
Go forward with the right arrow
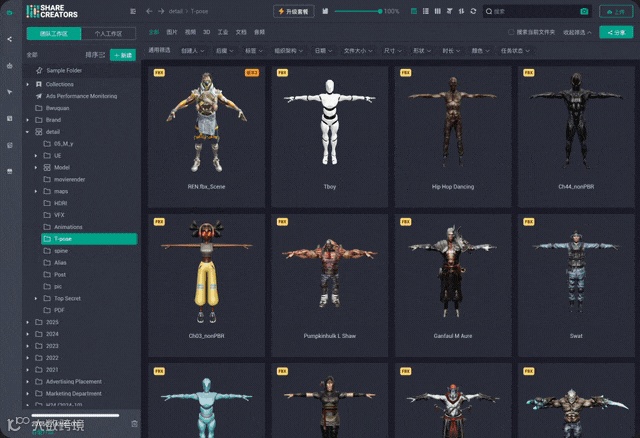click(x=161, y=11)
